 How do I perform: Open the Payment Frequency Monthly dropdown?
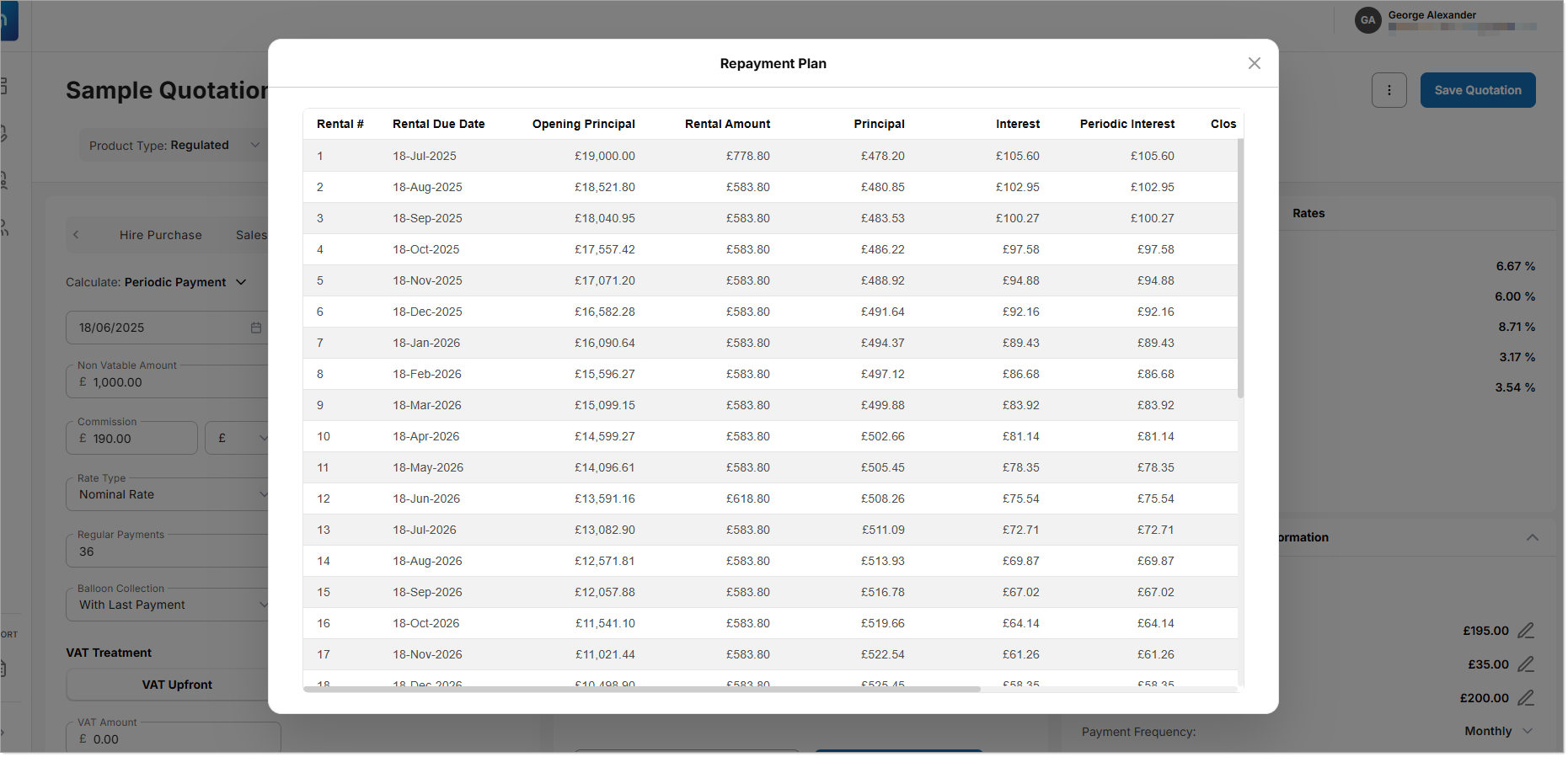pos(1498,731)
